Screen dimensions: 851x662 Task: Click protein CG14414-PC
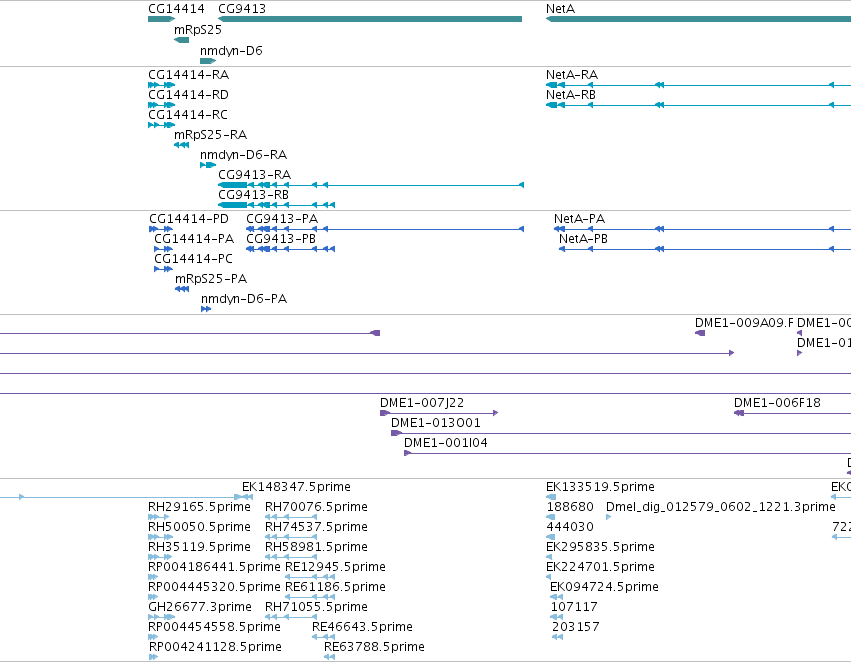coord(193,259)
